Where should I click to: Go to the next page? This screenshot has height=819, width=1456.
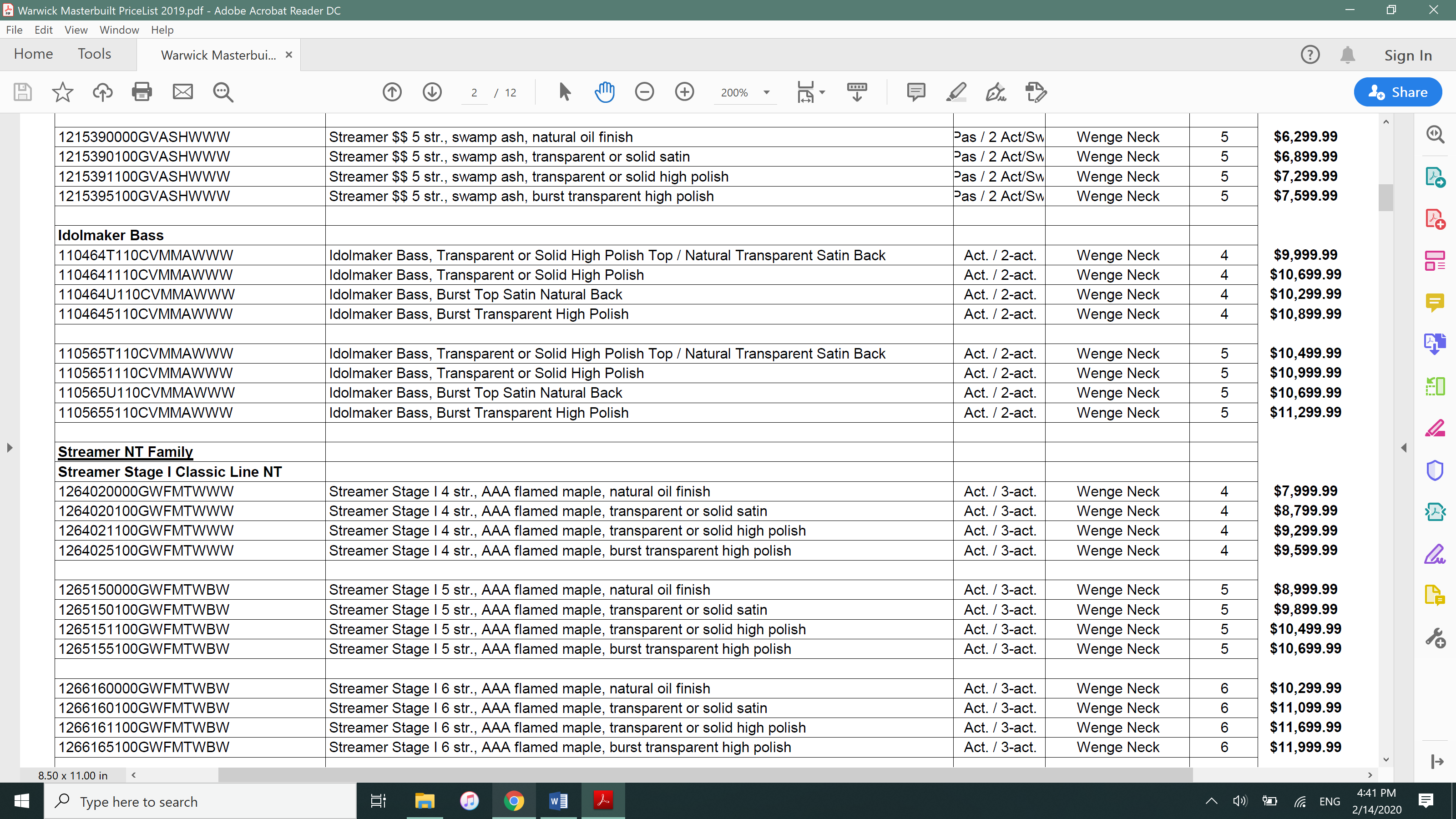point(432,91)
